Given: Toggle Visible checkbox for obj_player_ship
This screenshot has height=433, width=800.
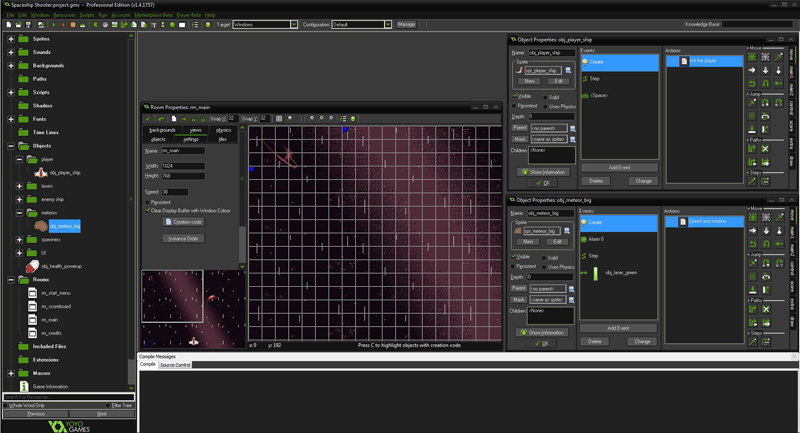Looking at the screenshot, I should tap(515, 97).
